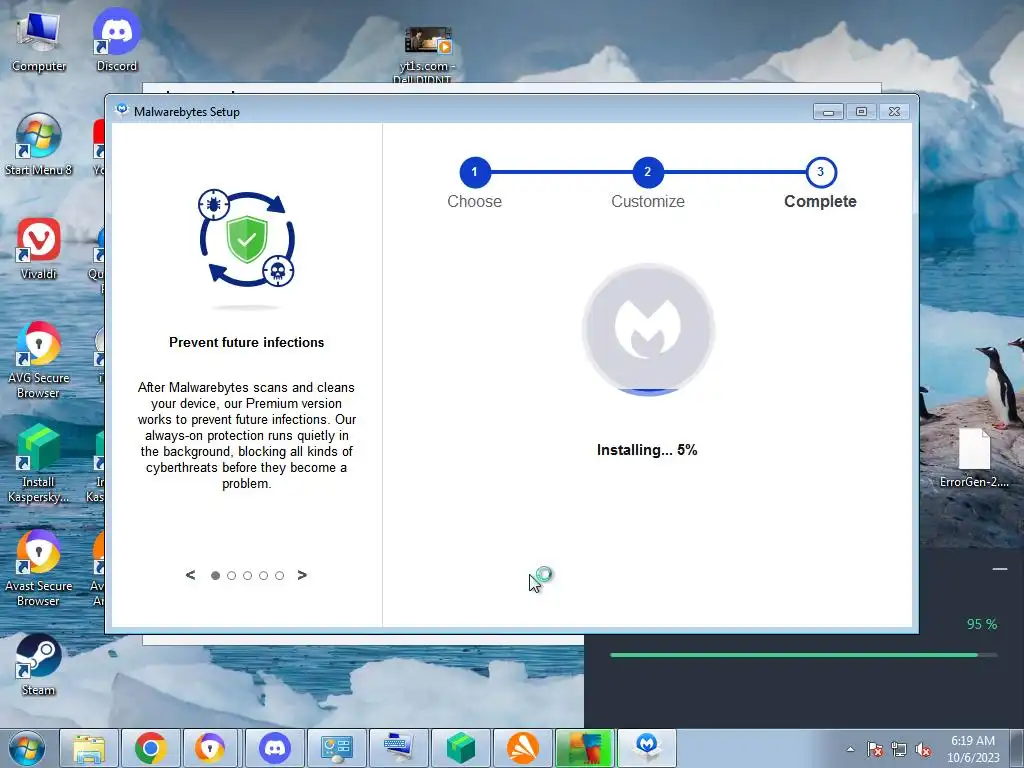Minimize the dark installer window
The height and width of the screenshot is (768, 1024).
point(999,569)
